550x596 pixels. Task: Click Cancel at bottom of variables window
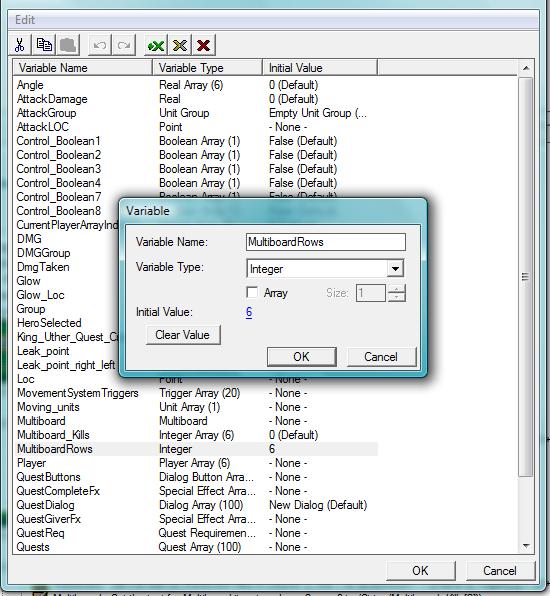click(500, 570)
